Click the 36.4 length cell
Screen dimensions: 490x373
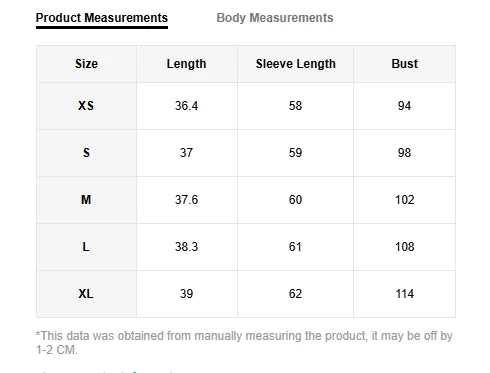[x=187, y=106]
